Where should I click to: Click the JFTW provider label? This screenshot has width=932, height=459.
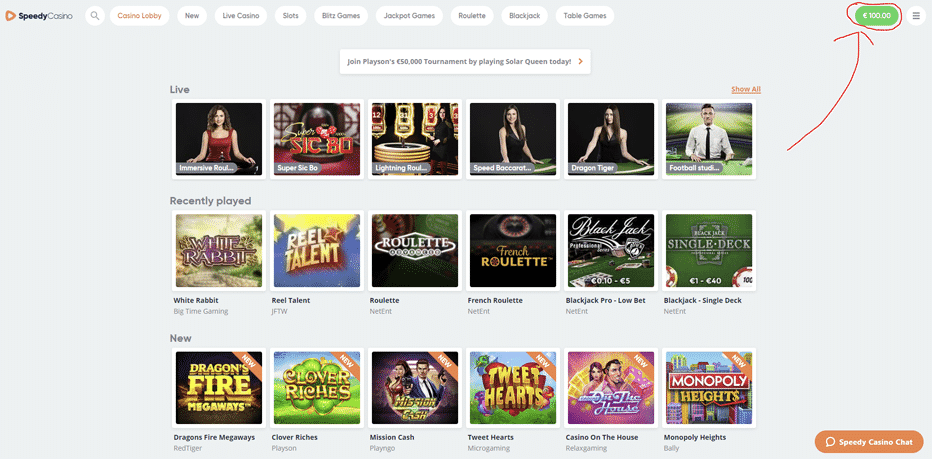[279, 311]
